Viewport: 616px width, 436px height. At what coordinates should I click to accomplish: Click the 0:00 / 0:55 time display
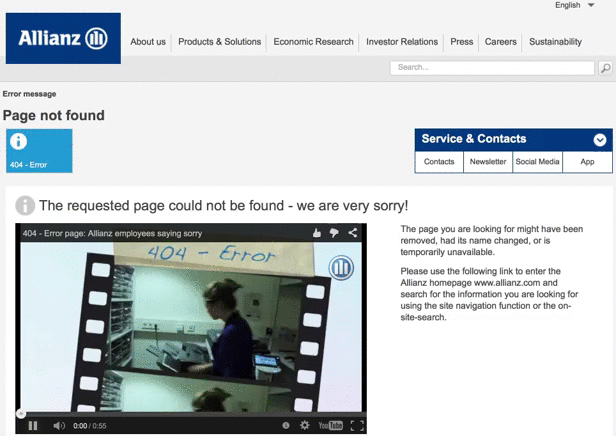(90, 426)
